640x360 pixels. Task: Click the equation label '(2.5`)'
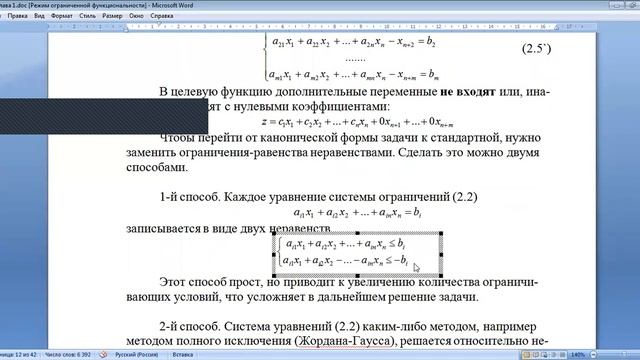click(x=536, y=49)
